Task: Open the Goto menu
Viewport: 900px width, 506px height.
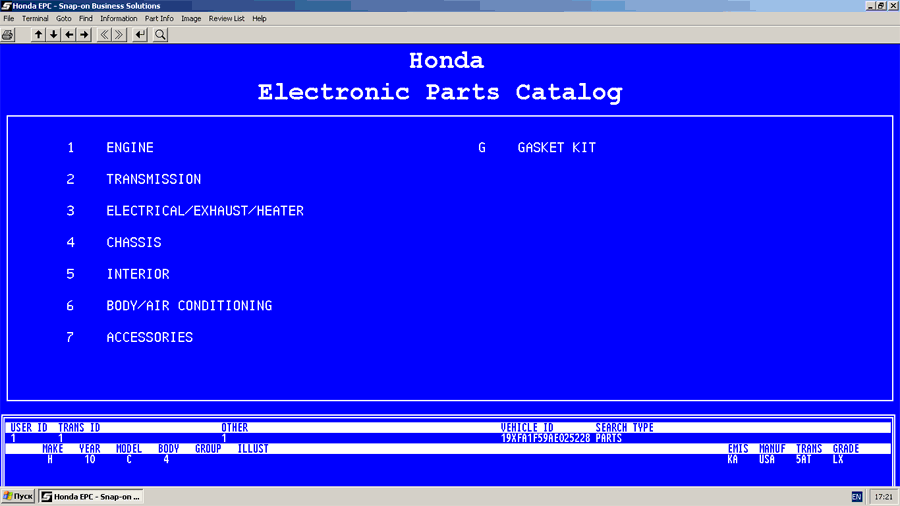Action: (x=64, y=18)
